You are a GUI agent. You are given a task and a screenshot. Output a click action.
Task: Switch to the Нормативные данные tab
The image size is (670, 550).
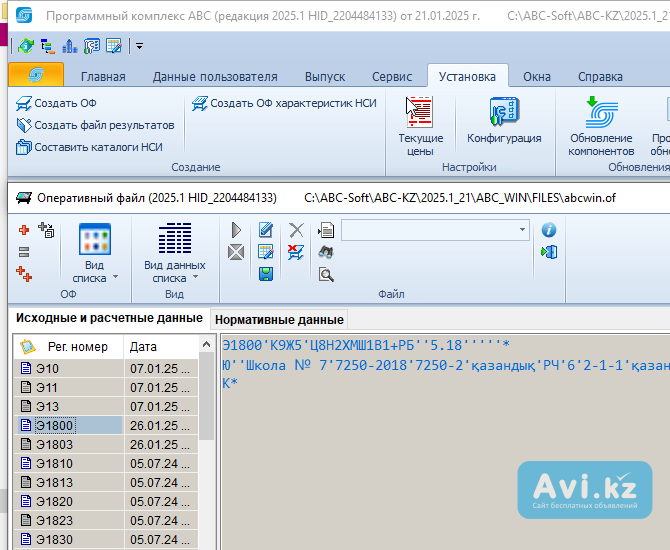[x=279, y=319]
